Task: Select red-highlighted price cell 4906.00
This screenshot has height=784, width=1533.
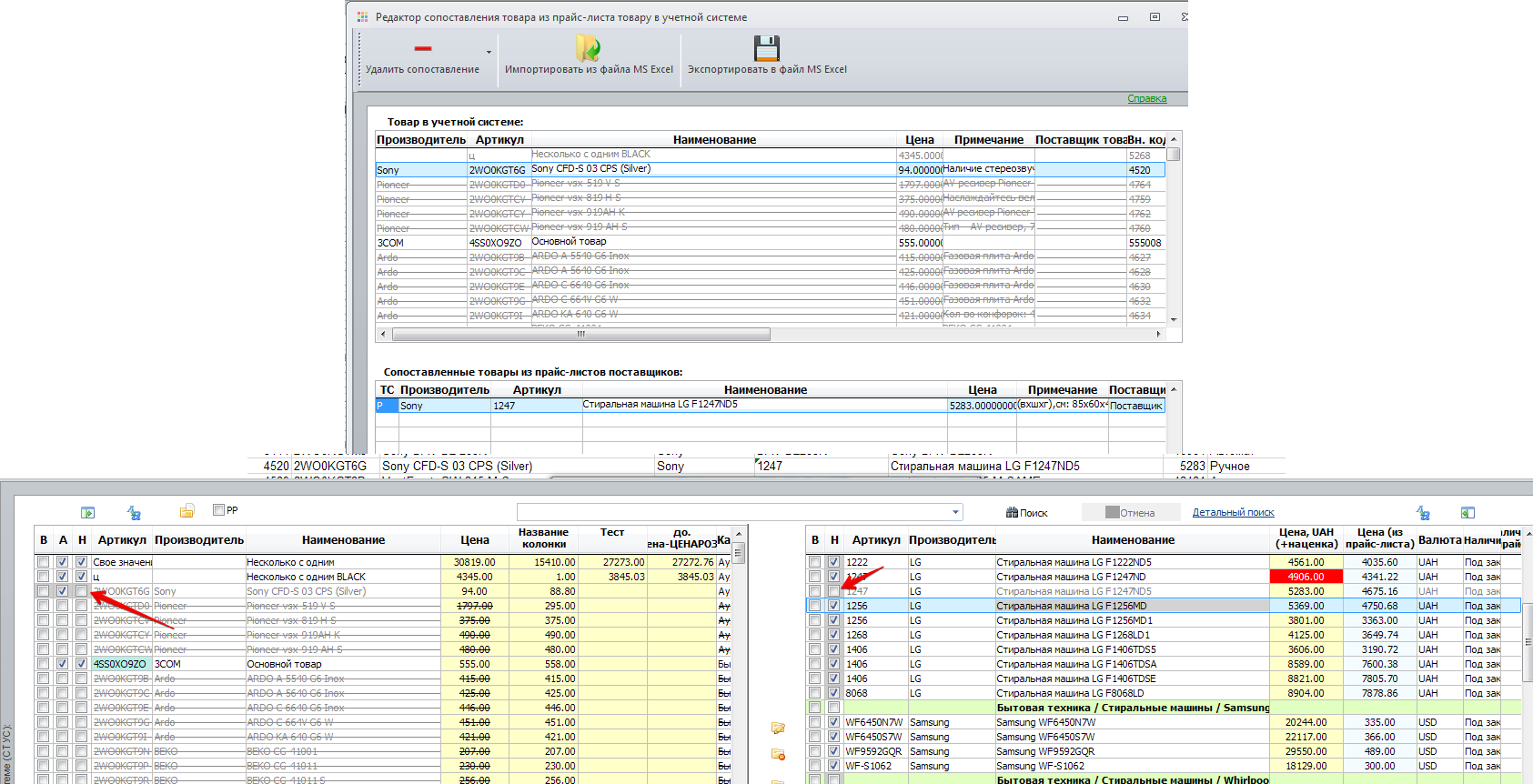Action: point(1306,577)
